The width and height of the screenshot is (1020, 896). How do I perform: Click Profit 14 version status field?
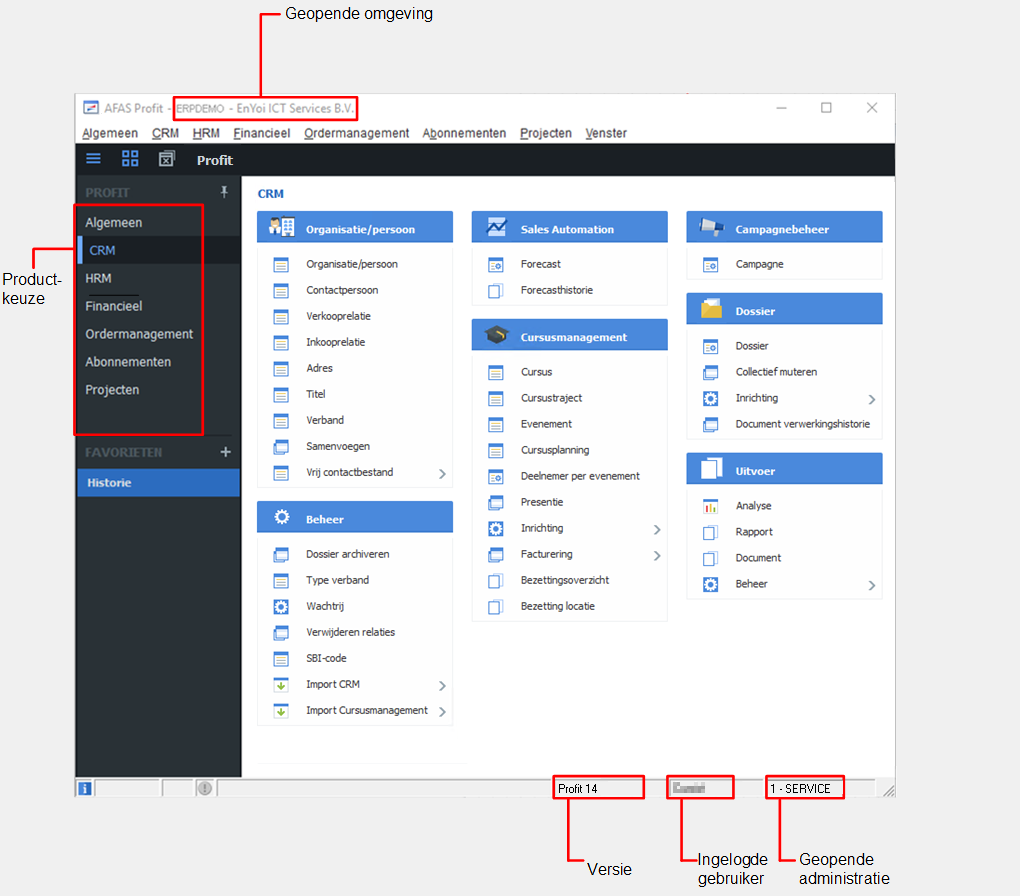(598, 788)
